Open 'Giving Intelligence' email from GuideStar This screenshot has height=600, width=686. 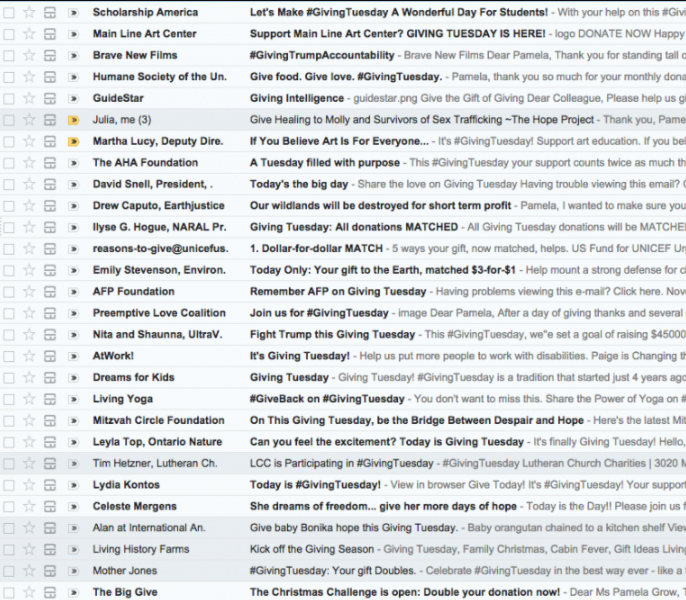[297, 98]
